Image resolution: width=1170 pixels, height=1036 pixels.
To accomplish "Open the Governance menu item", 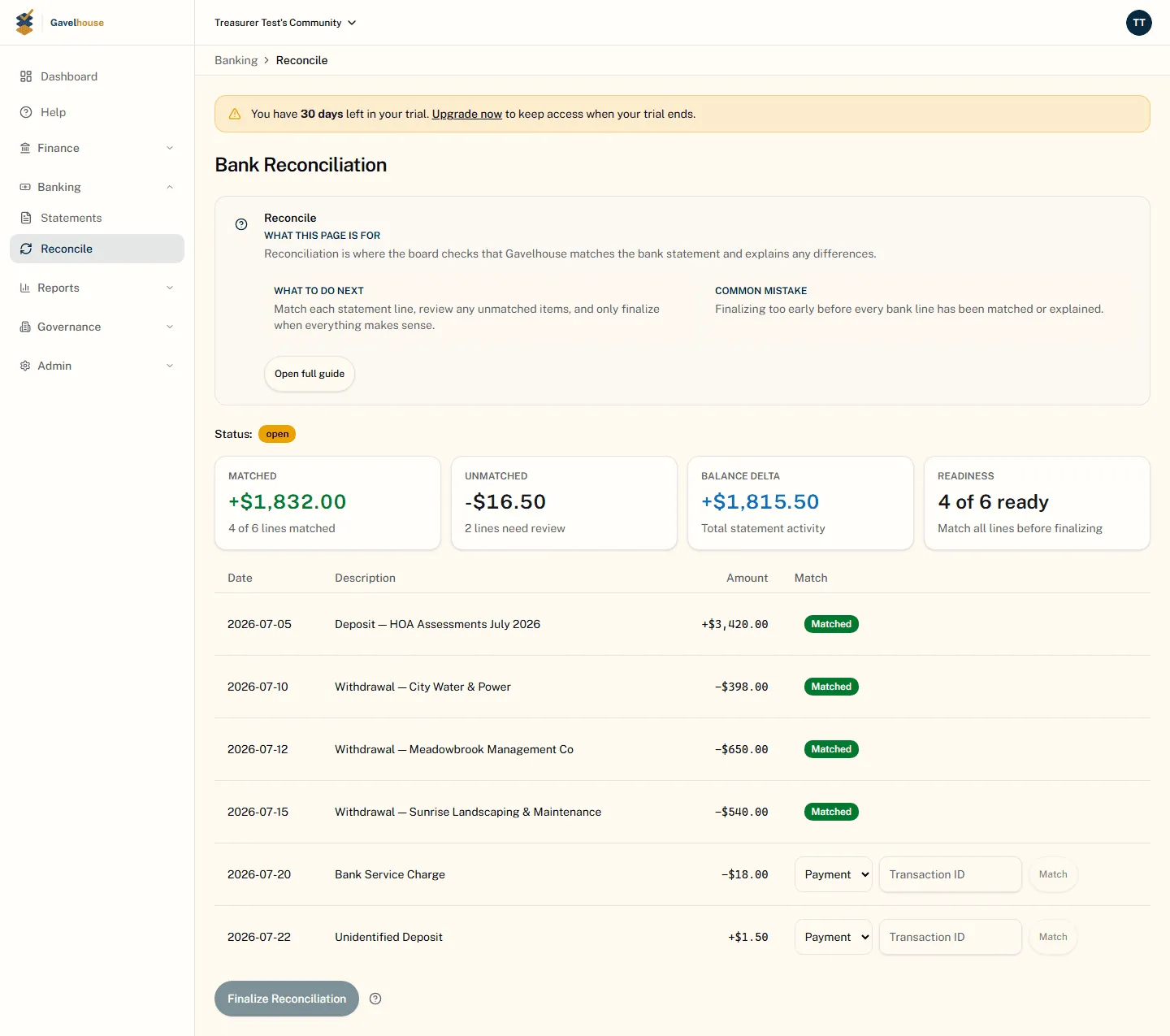I will pos(97,327).
